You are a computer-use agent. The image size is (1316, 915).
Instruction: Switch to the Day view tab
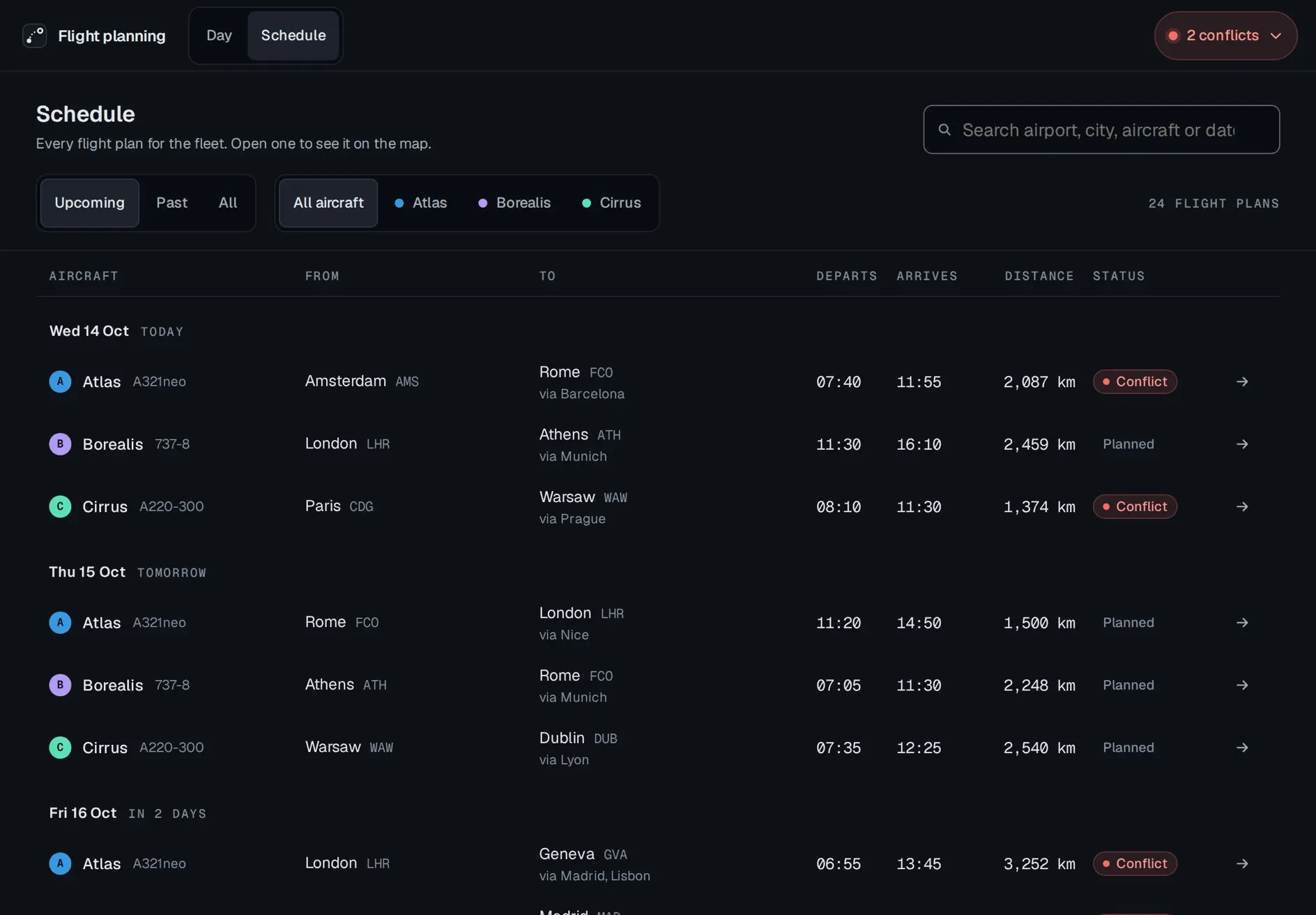pyautogui.click(x=219, y=36)
